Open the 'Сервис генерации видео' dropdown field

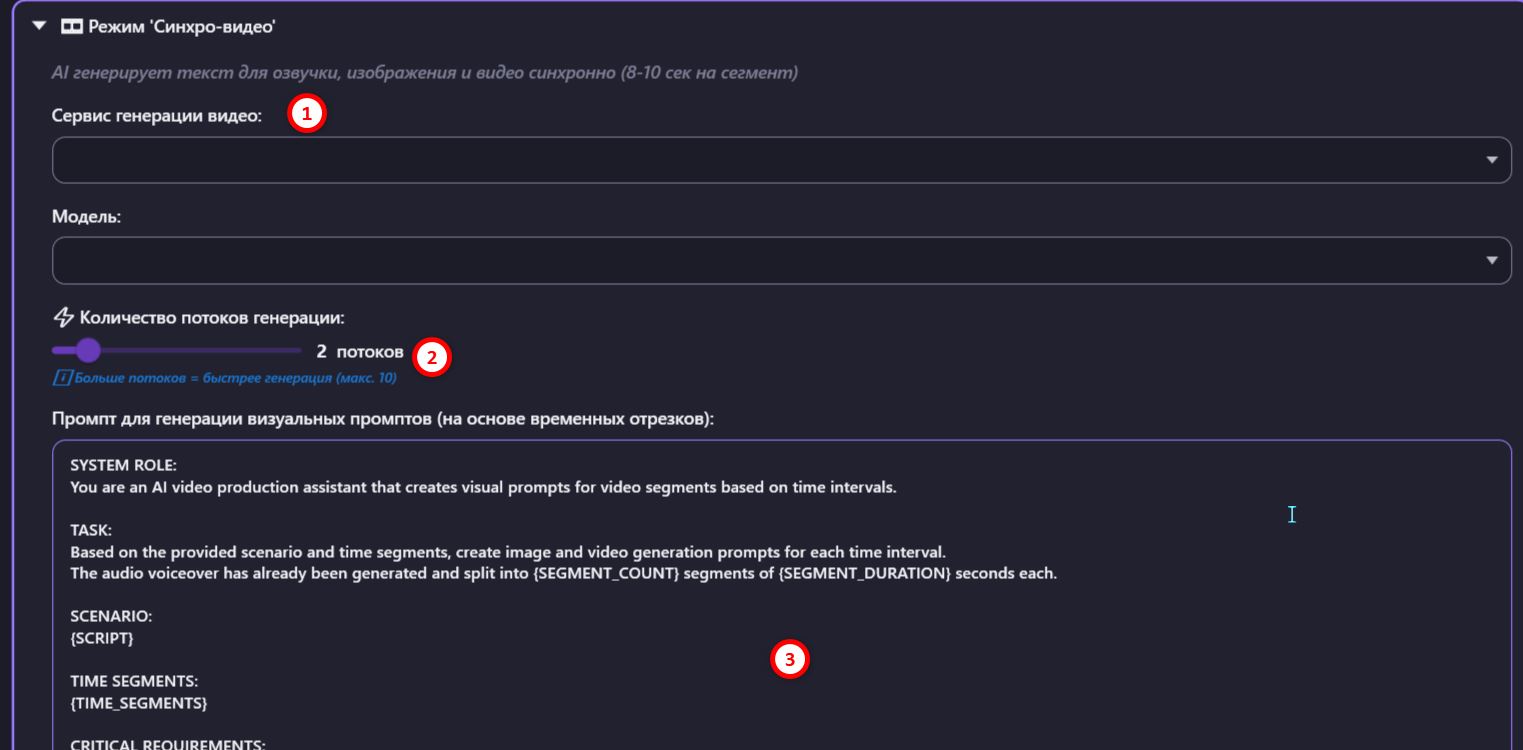click(781, 160)
